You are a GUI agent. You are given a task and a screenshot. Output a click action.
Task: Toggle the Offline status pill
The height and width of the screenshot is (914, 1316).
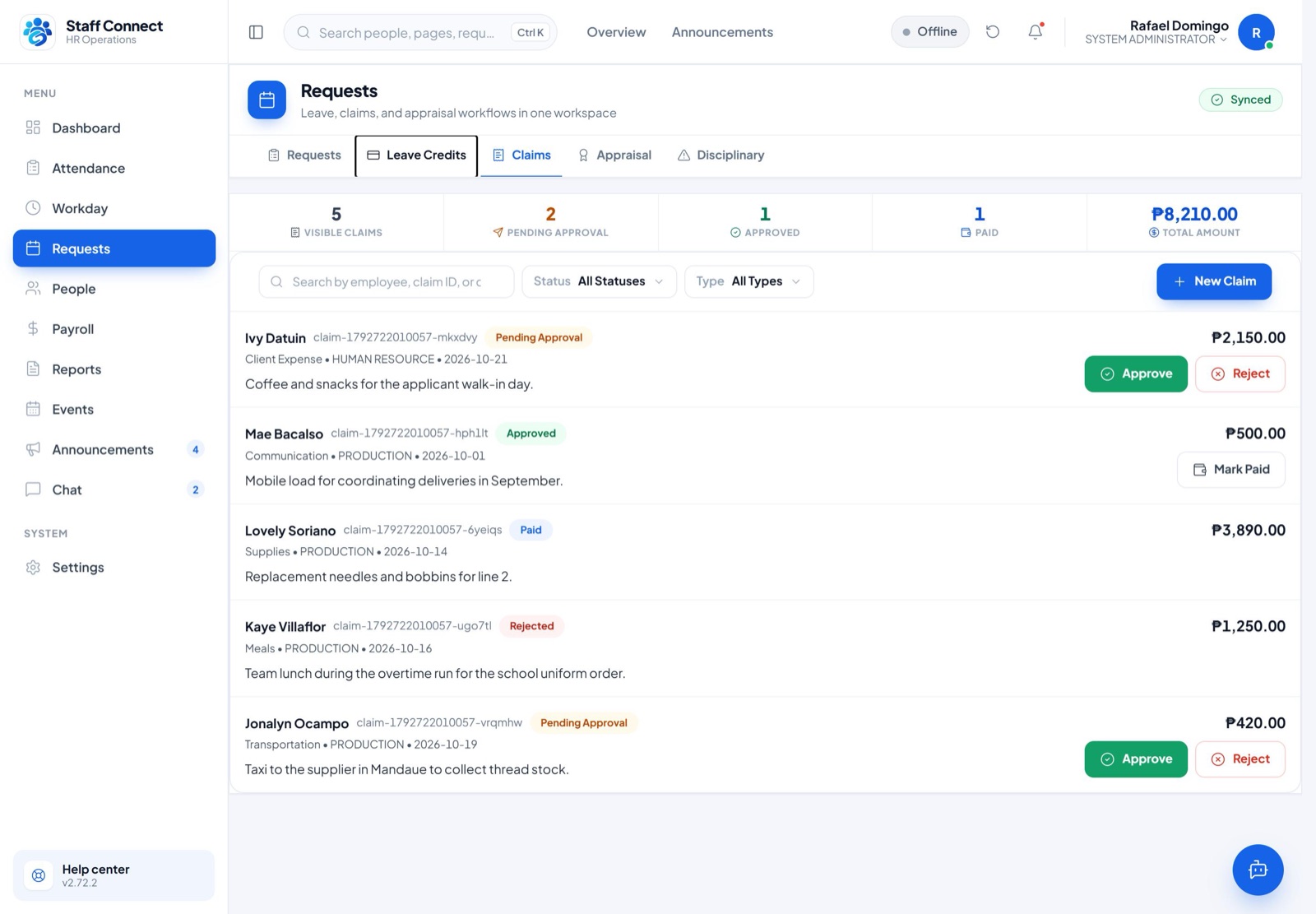pyautogui.click(x=929, y=32)
